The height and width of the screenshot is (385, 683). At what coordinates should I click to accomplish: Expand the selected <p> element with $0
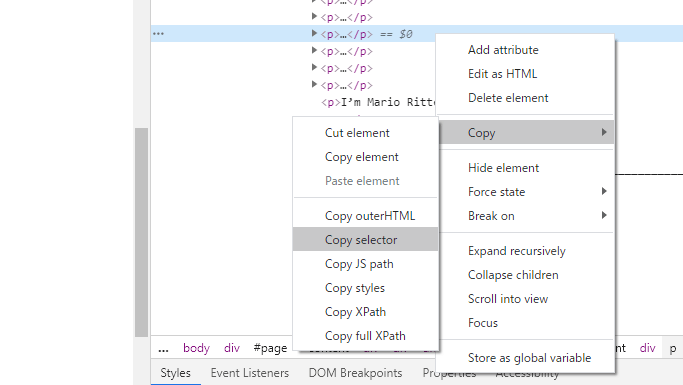314,33
